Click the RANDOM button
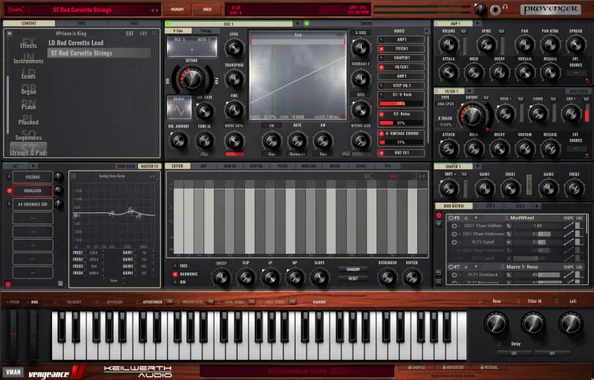Image resolution: width=594 pixels, height=380 pixels. pyautogui.click(x=353, y=269)
